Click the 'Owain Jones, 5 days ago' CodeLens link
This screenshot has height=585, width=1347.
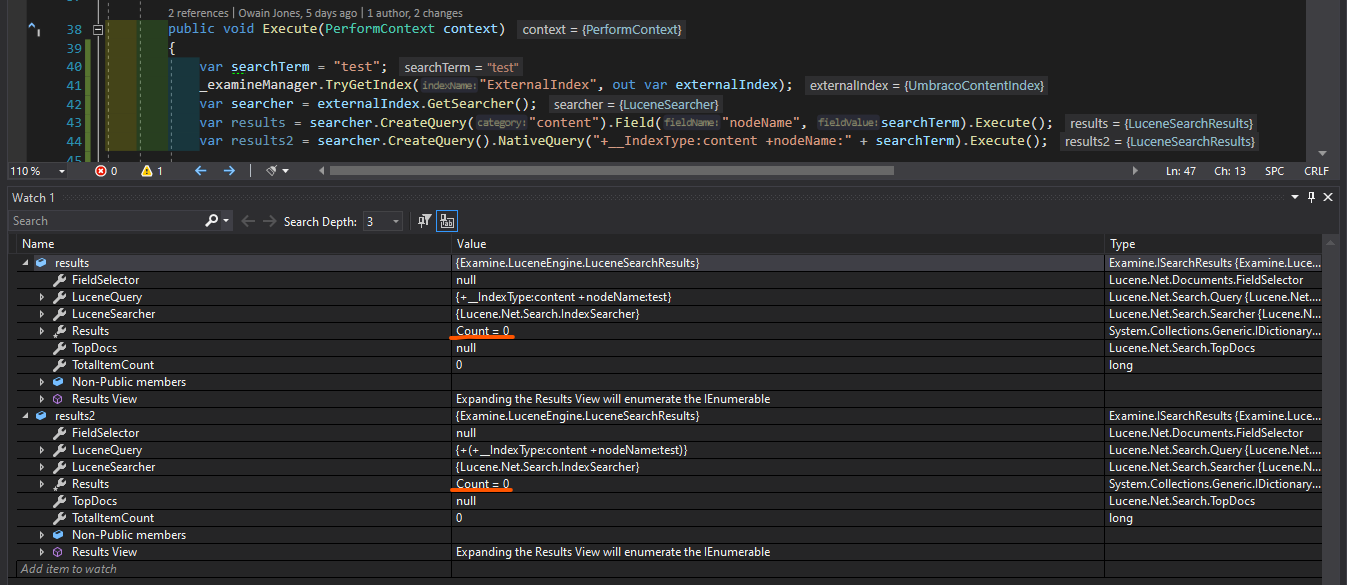tap(297, 13)
